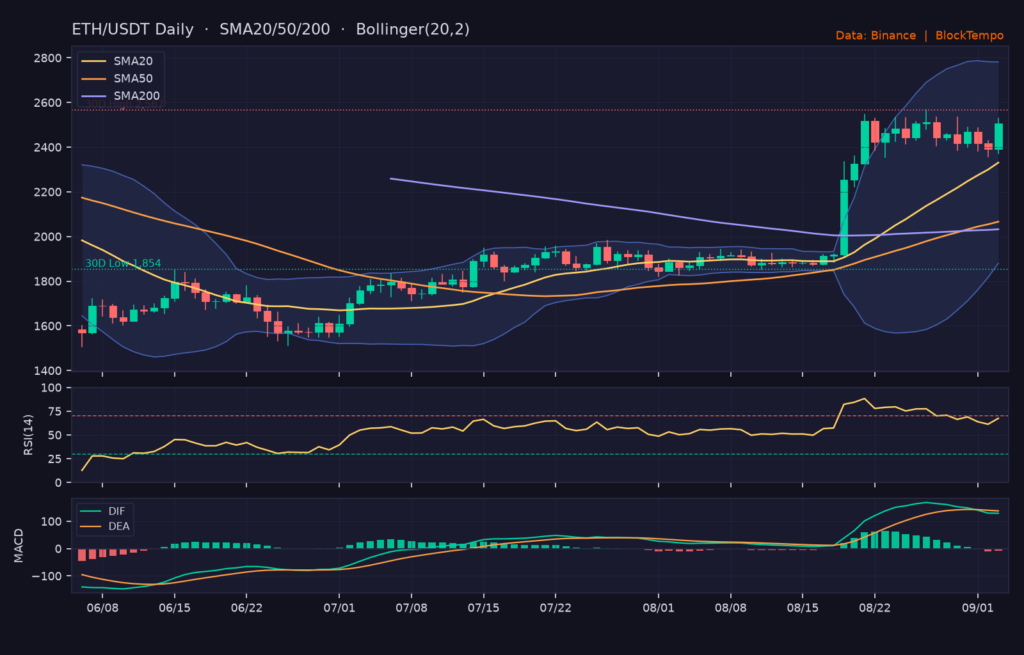Click the 07/15 date label
The width and height of the screenshot is (1024, 655).
point(483,608)
